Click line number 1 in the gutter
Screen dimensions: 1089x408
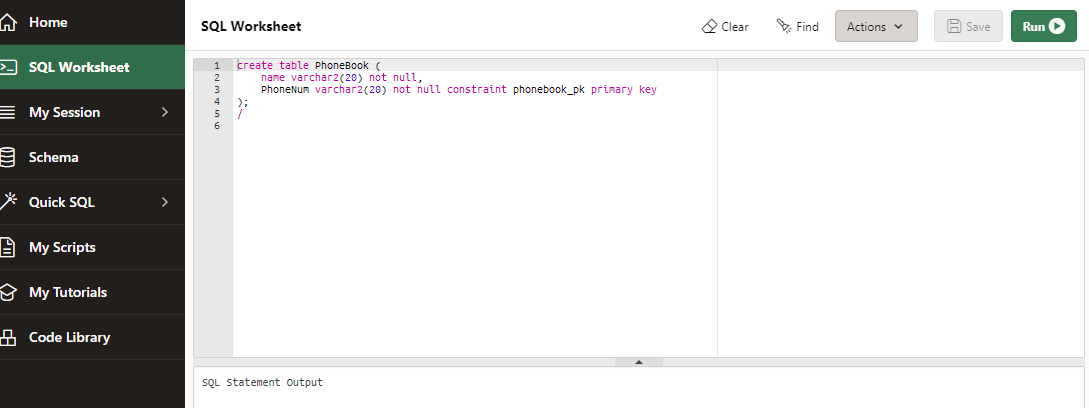[217, 65]
